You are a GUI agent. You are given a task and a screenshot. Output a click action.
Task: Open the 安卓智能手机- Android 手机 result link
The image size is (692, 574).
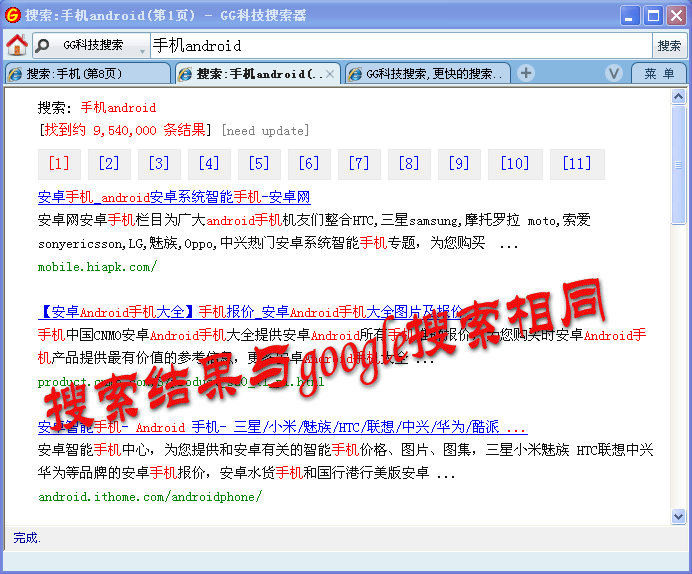pos(282,428)
